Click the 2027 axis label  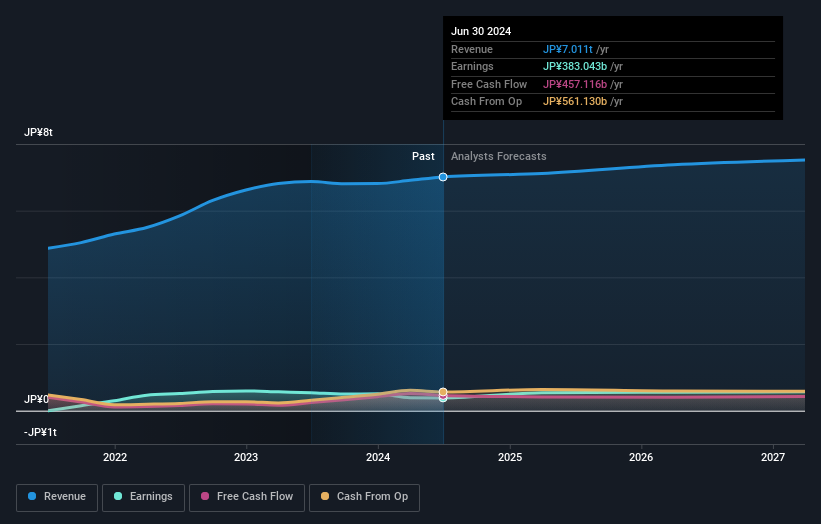tap(773, 457)
